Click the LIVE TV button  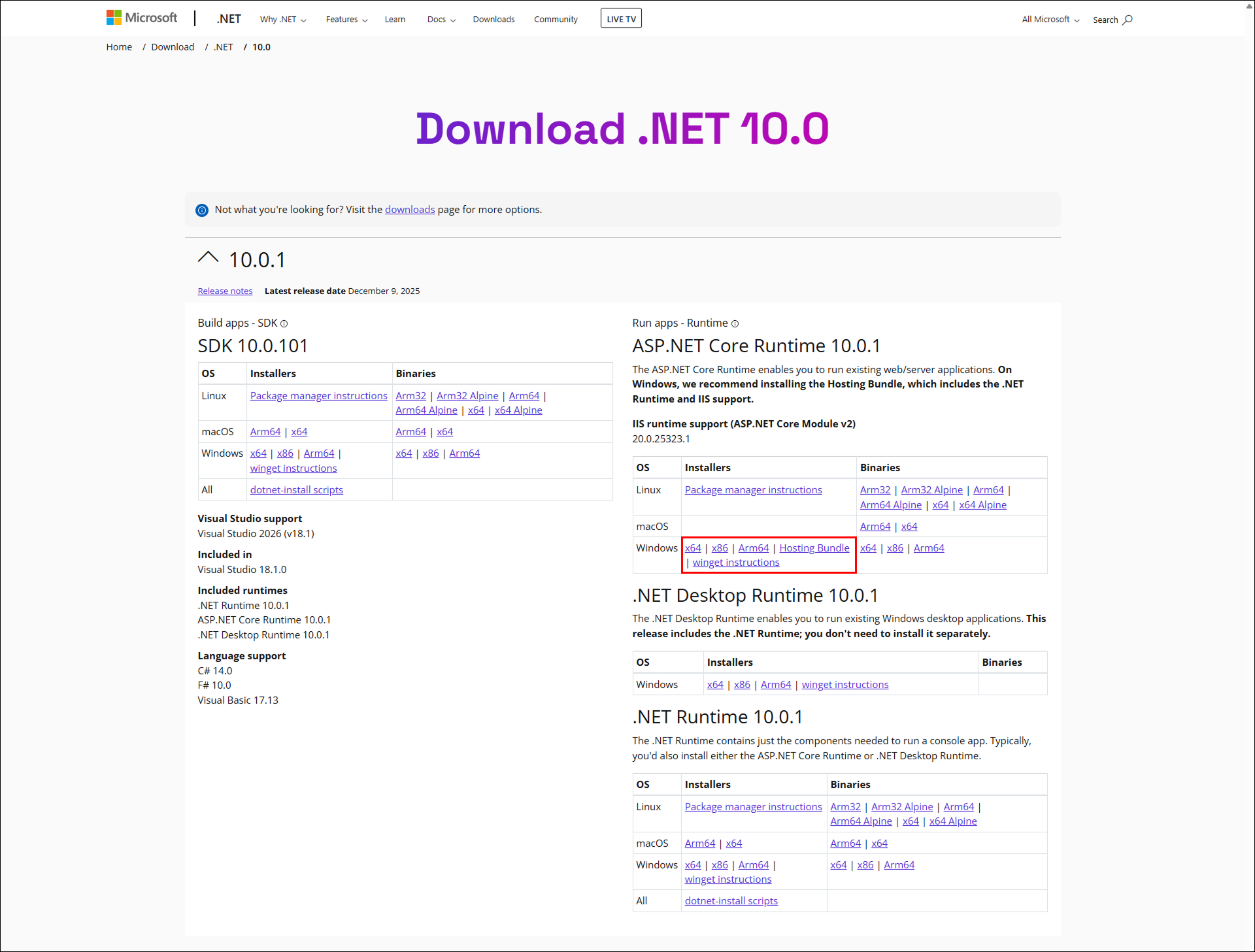point(621,18)
